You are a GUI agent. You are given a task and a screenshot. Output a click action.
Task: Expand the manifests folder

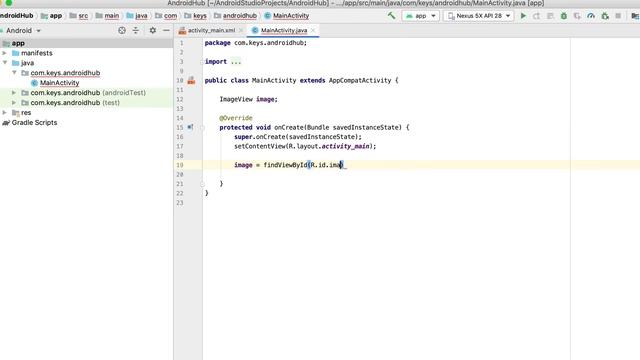pos(4,53)
